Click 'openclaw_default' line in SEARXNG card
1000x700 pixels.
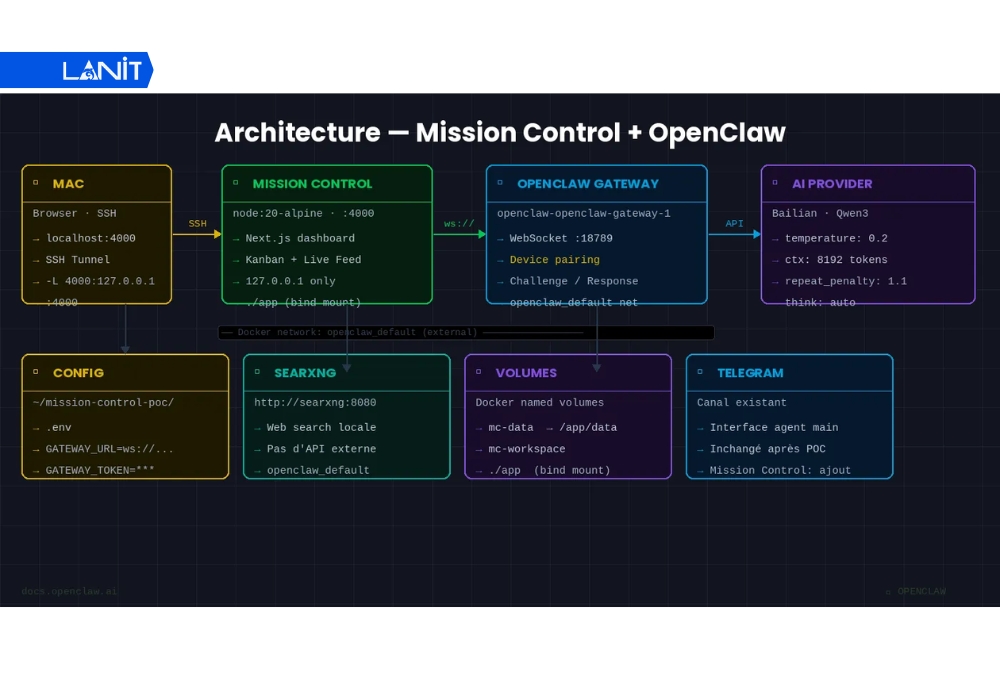click(x=318, y=470)
